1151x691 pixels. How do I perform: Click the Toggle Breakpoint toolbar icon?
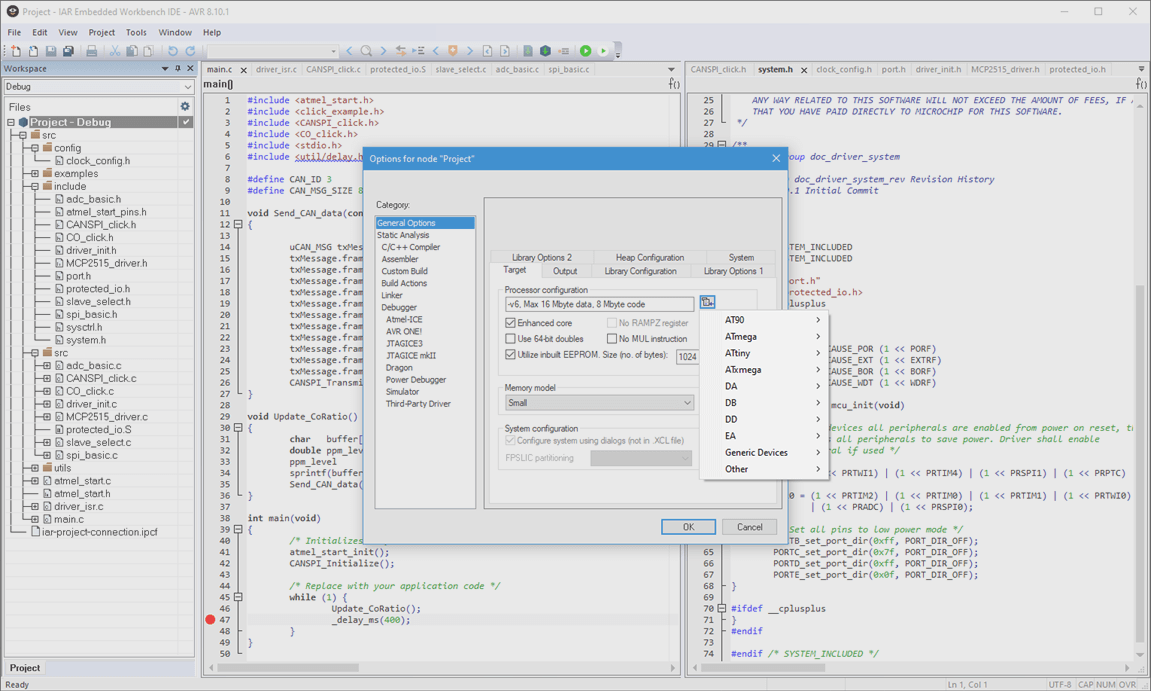pos(563,51)
